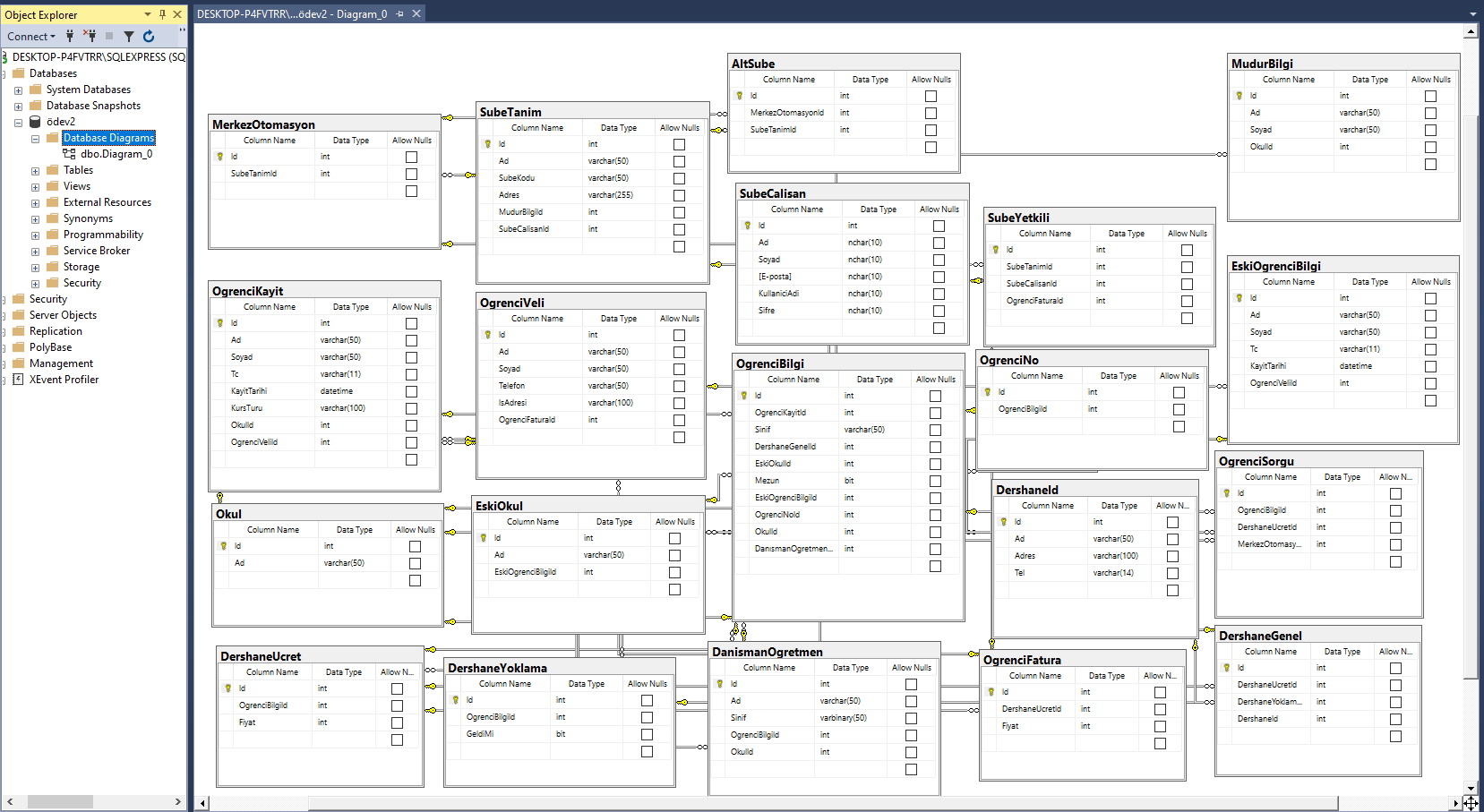Check Allow Nulls for Adres in SubeTanim
This screenshot has height=812, width=1484.
tap(679, 195)
